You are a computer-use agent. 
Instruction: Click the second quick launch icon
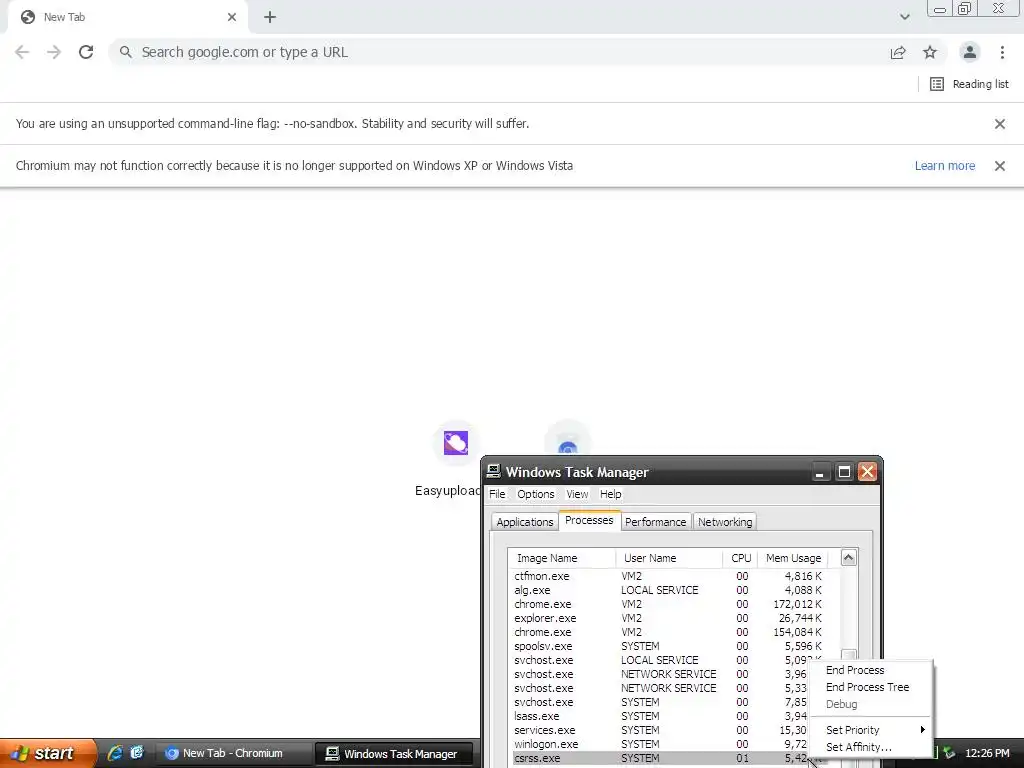[x=136, y=753]
